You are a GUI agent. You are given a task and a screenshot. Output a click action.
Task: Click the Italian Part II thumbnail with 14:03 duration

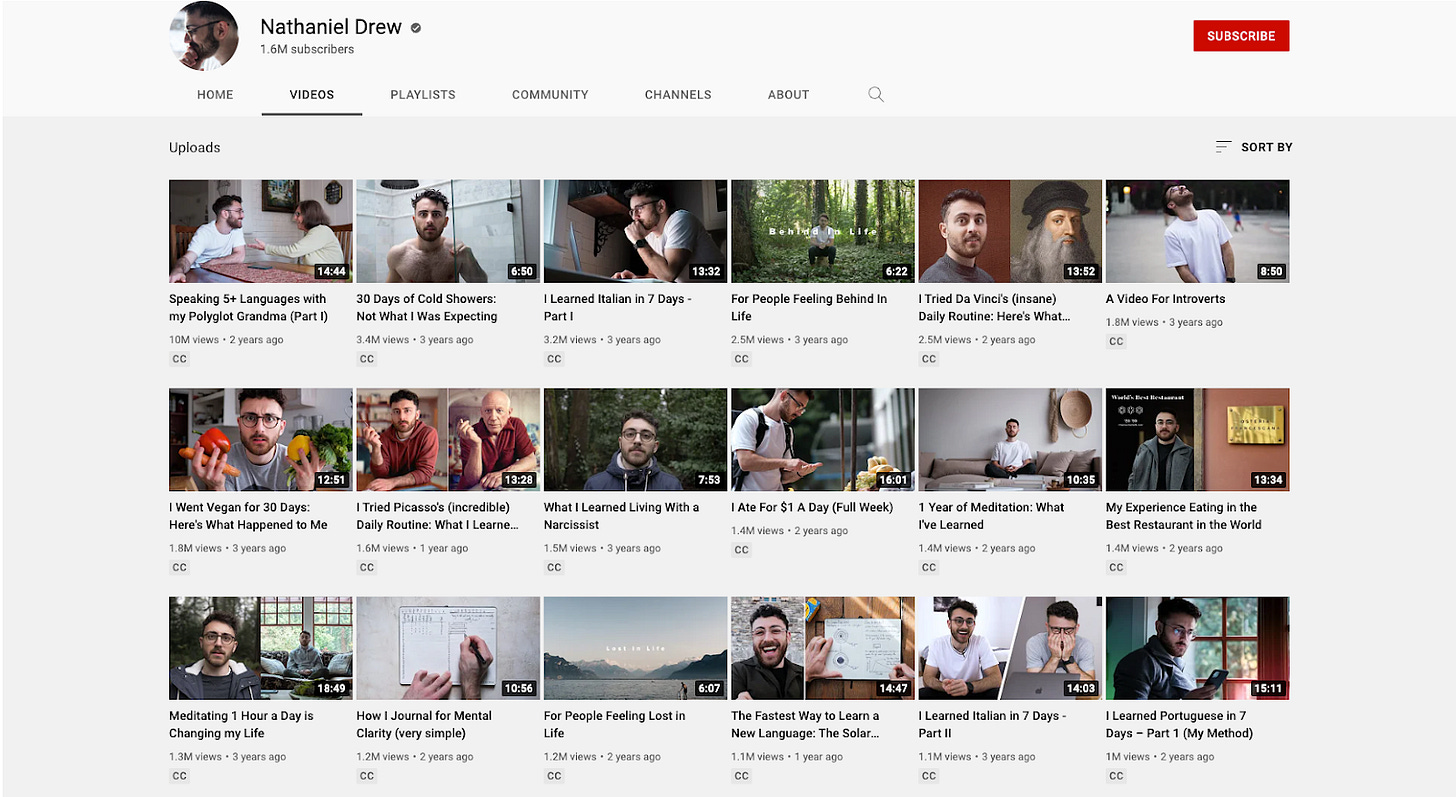pos(1010,648)
